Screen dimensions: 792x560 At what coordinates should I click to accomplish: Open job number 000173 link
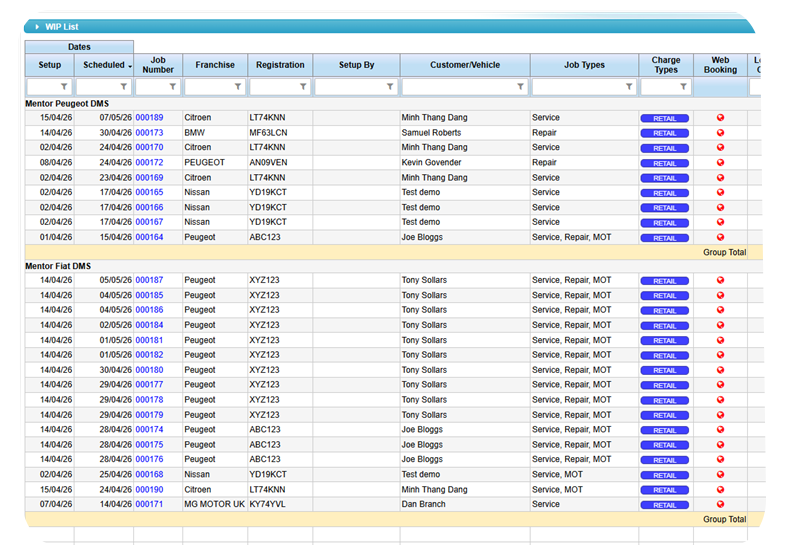pyautogui.click(x=149, y=133)
